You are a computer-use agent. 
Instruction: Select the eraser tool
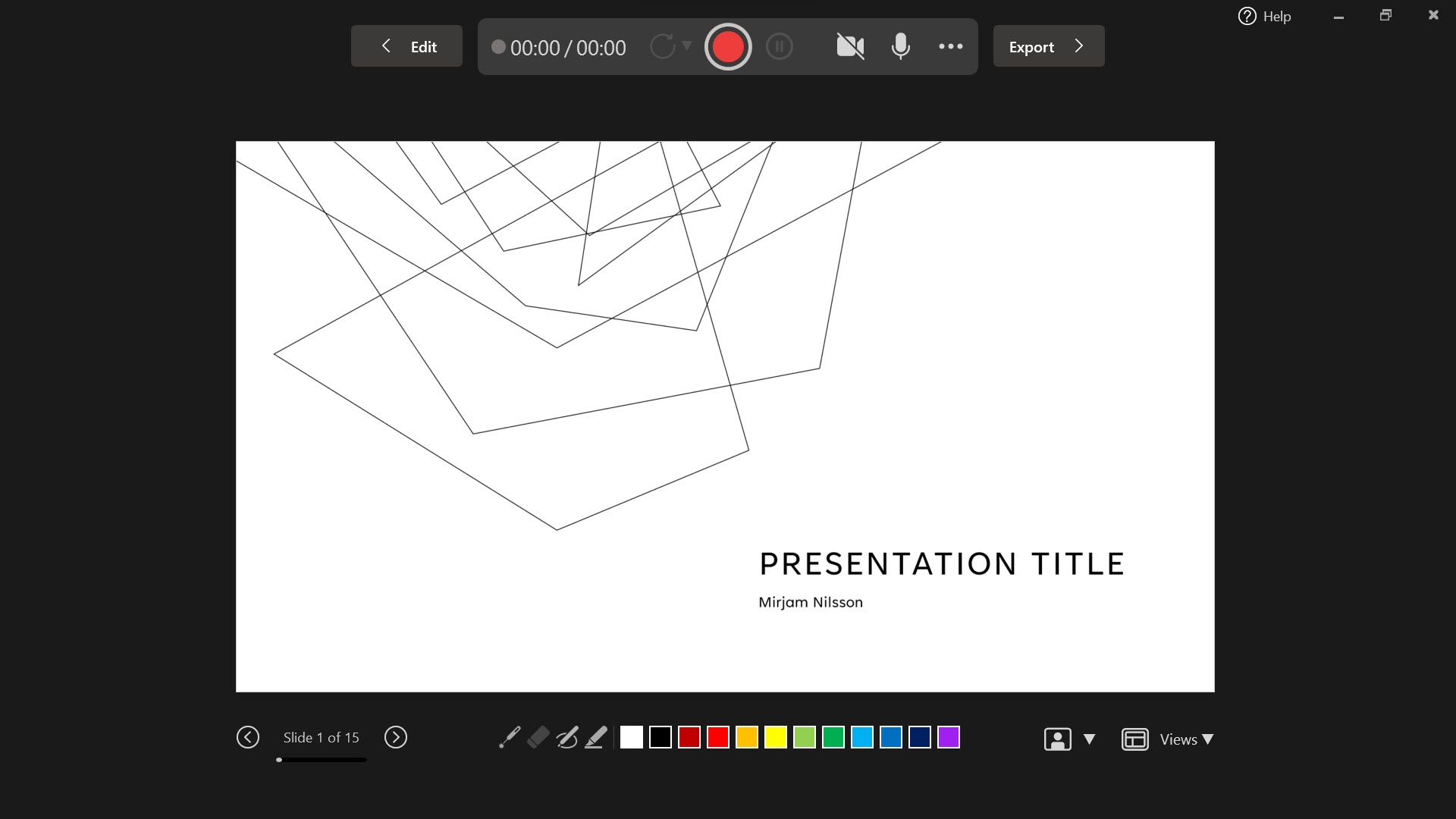coord(537,737)
